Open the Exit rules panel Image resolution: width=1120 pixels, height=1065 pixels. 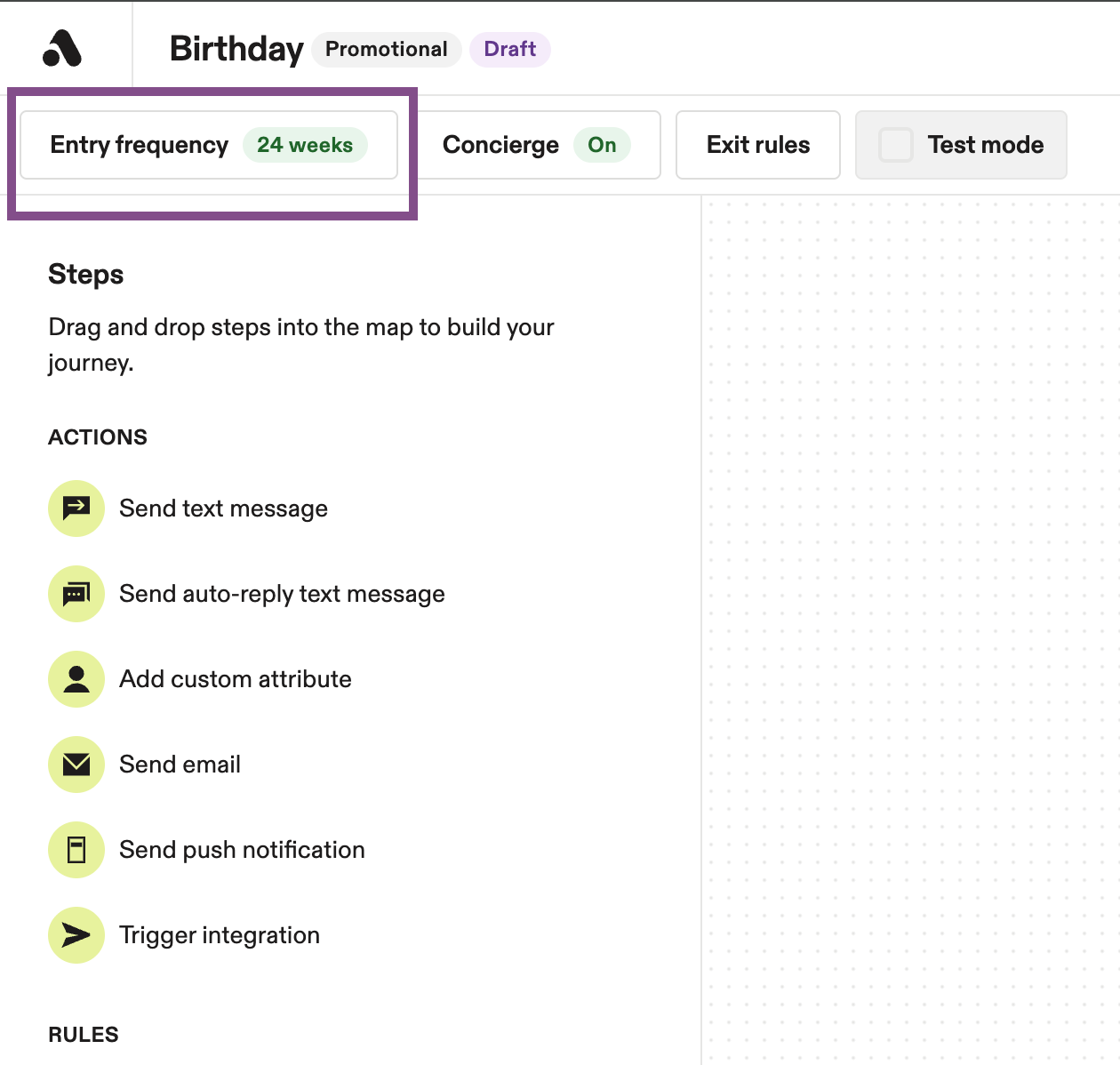pyautogui.click(x=758, y=145)
